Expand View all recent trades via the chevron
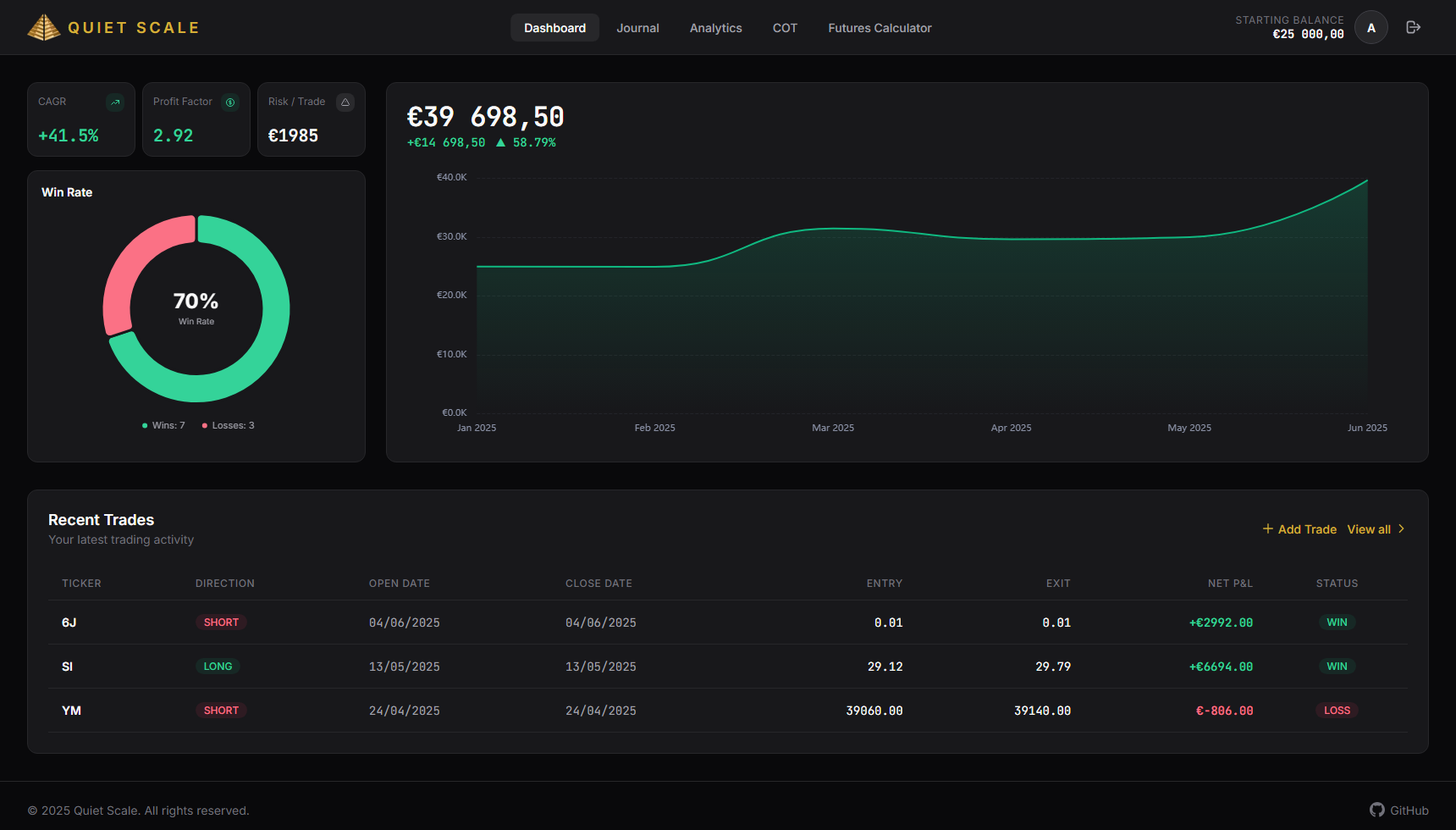The image size is (1456, 830). 1403,528
